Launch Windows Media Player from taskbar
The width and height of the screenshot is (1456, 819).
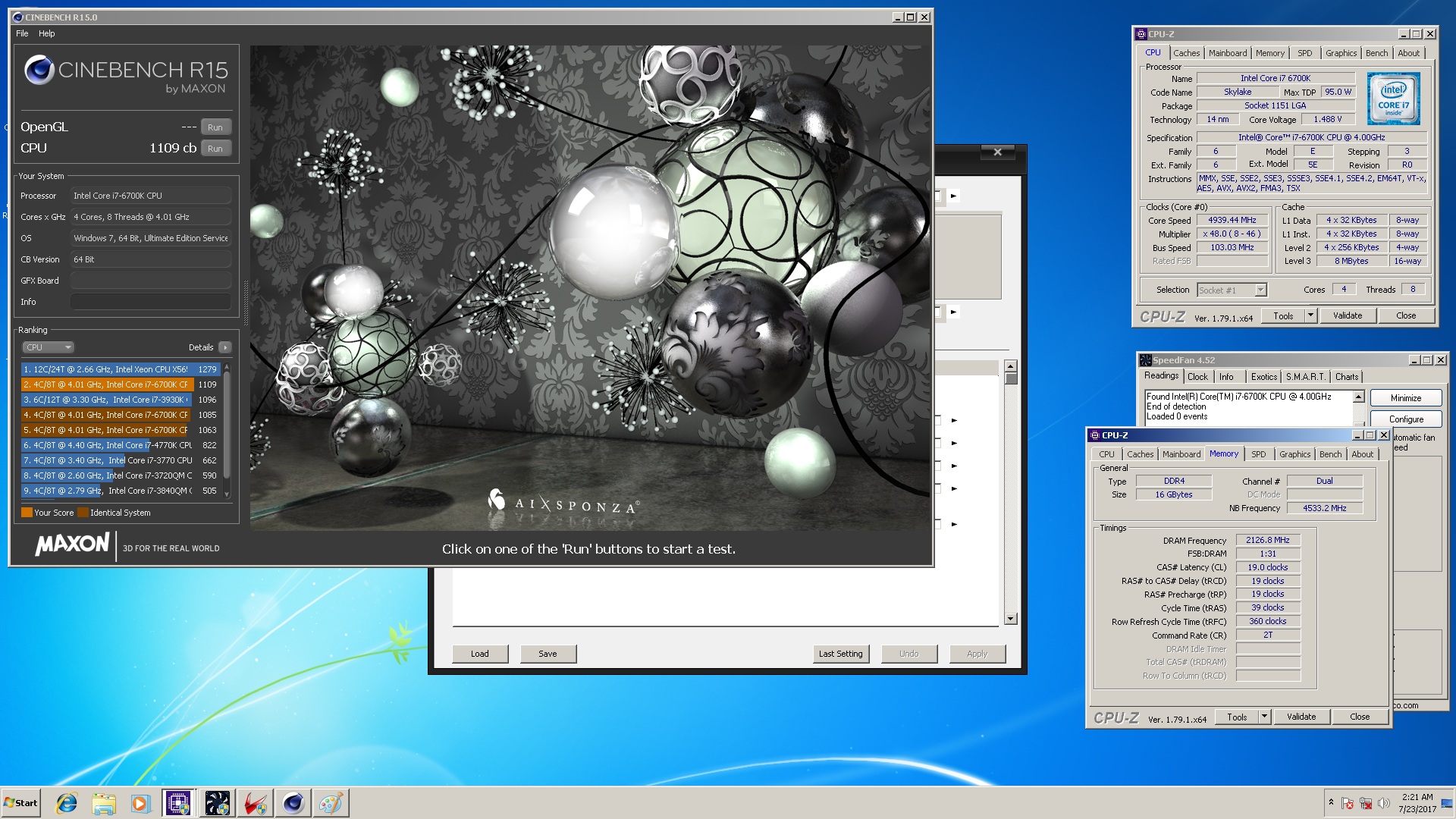(x=140, y=803)
